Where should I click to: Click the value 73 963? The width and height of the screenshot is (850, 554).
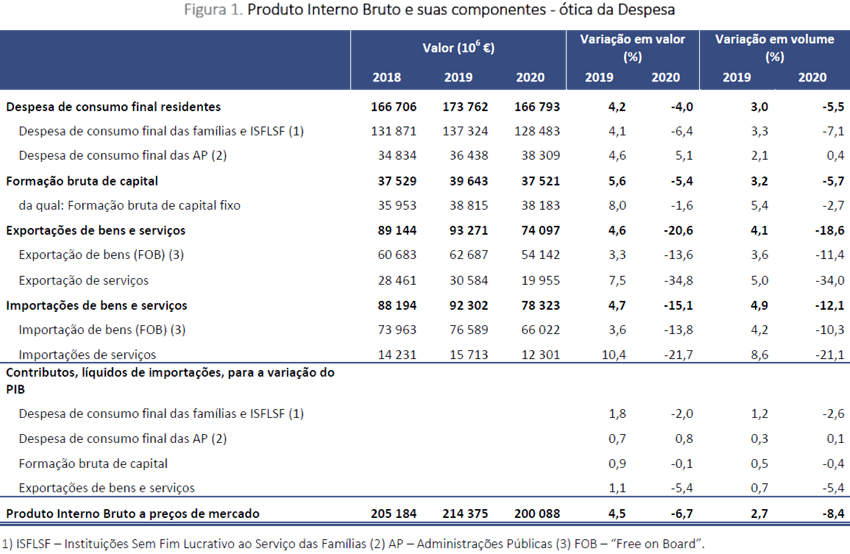(x=397, y=330)
